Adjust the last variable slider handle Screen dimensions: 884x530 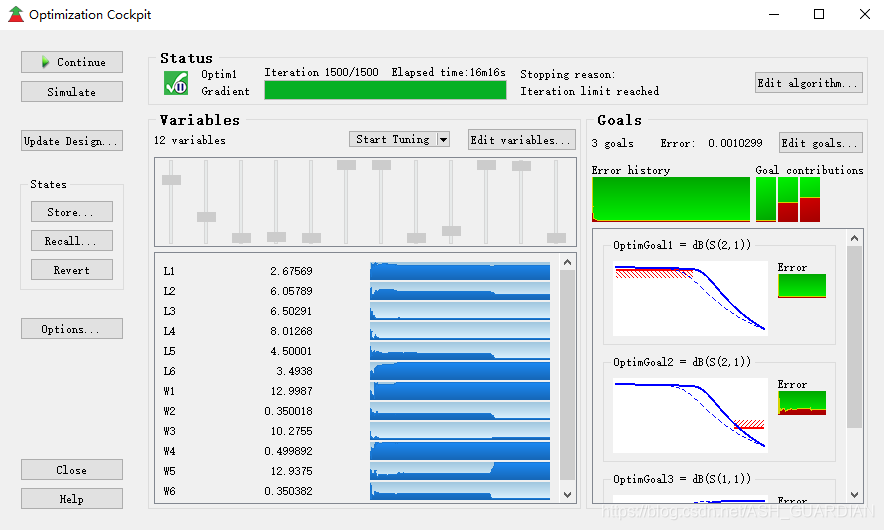click(556, 238)
